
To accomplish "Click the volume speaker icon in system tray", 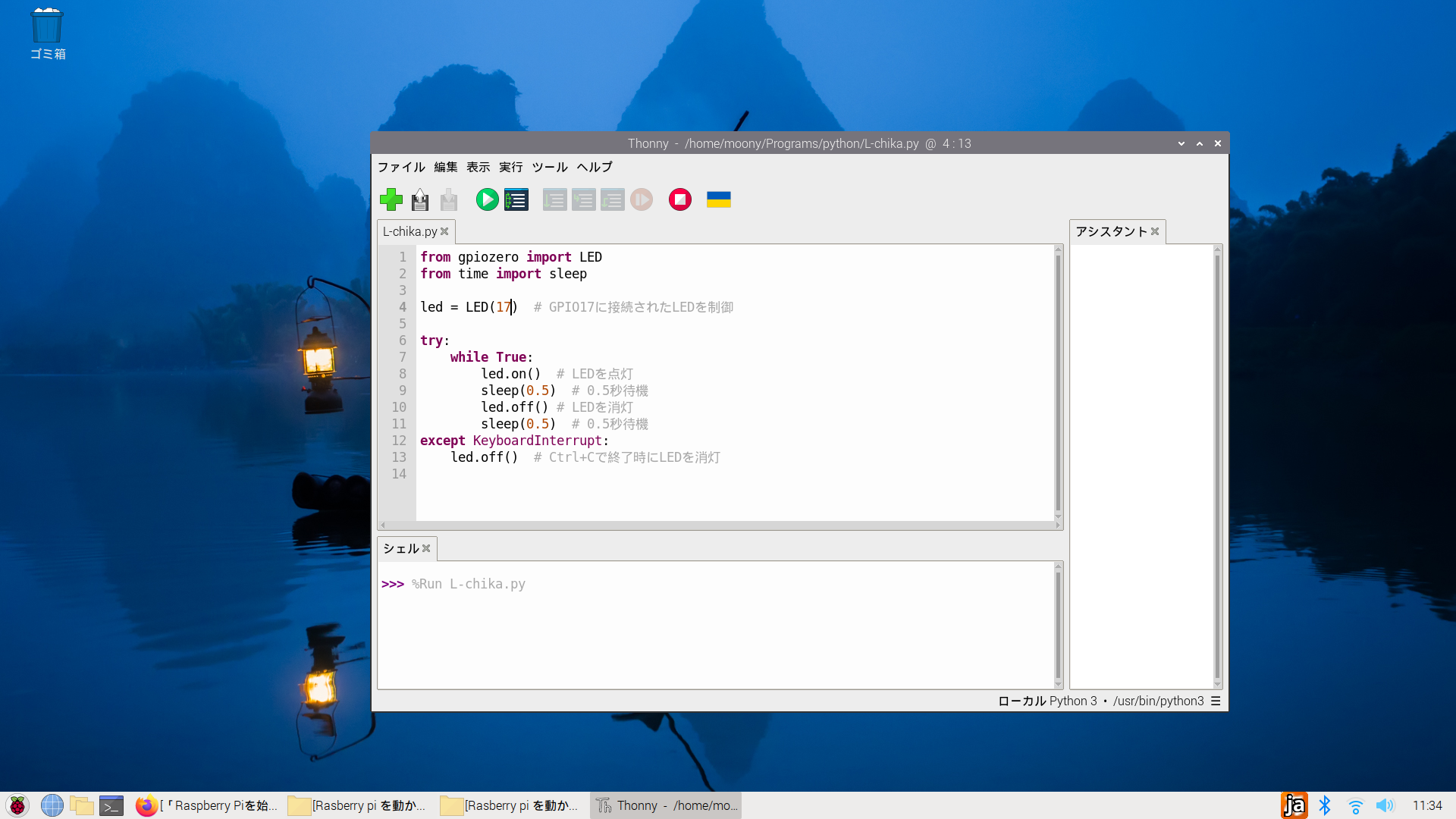I will (x=1385, y=805).
